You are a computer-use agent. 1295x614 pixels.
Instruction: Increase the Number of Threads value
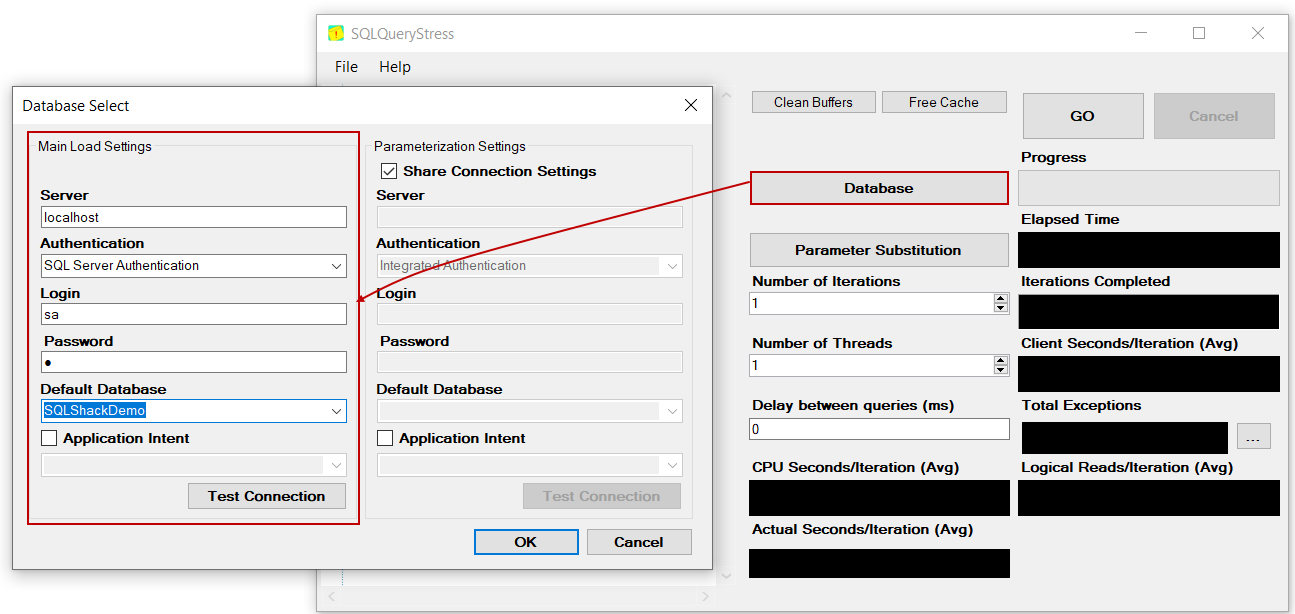1000,360
